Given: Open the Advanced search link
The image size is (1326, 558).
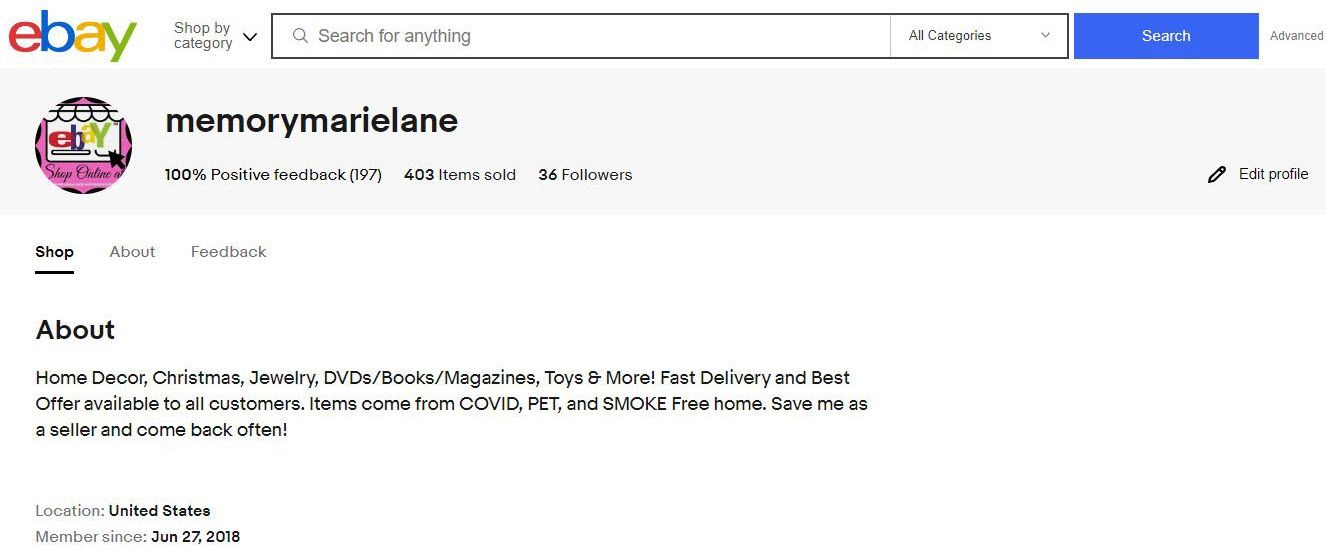Looking at the screenshot, I should pyautogui.click(x=1296, y=36).
